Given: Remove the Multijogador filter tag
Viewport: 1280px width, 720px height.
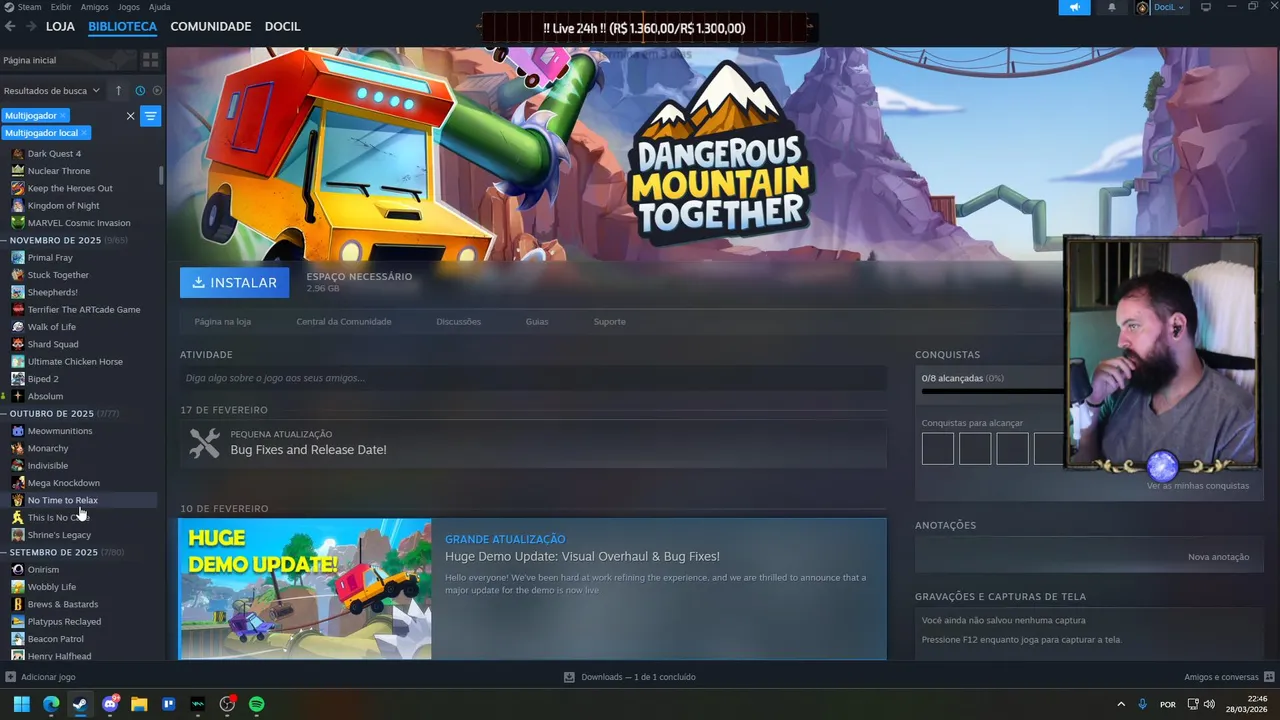Looking at the screenshot, I should tap(63, 116).
